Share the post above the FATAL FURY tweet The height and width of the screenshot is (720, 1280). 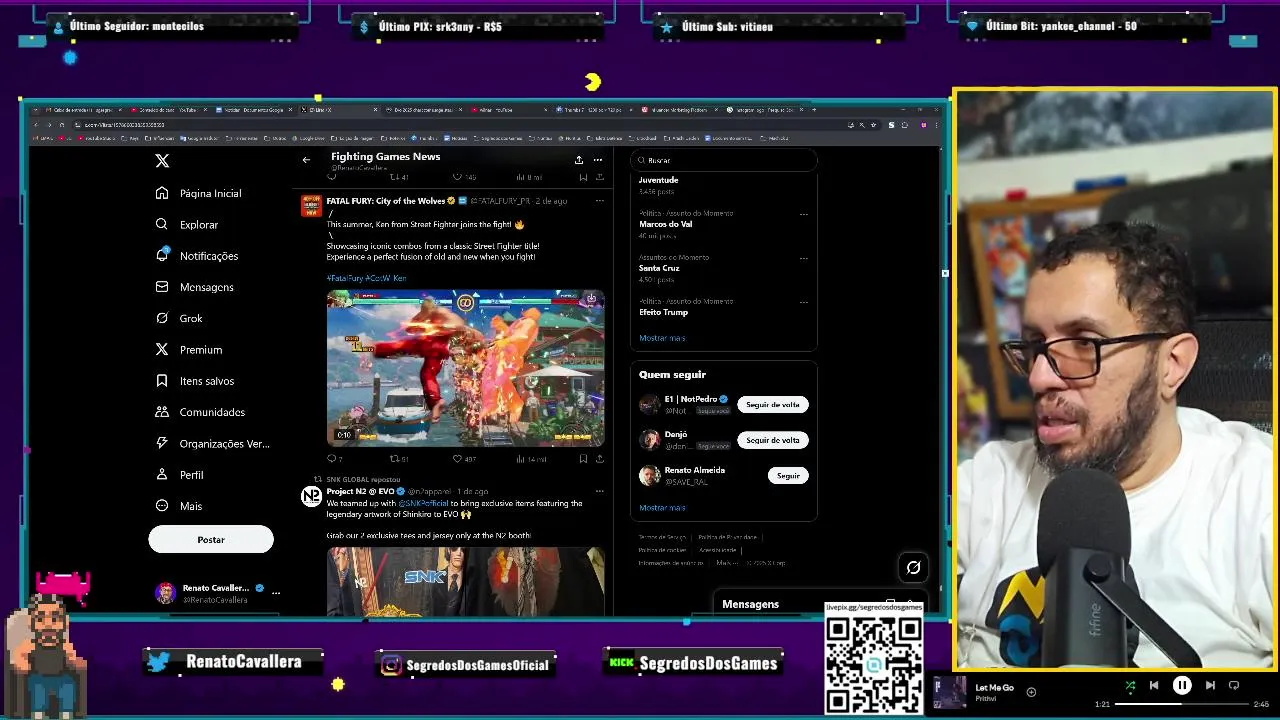(x=599, y=177)
